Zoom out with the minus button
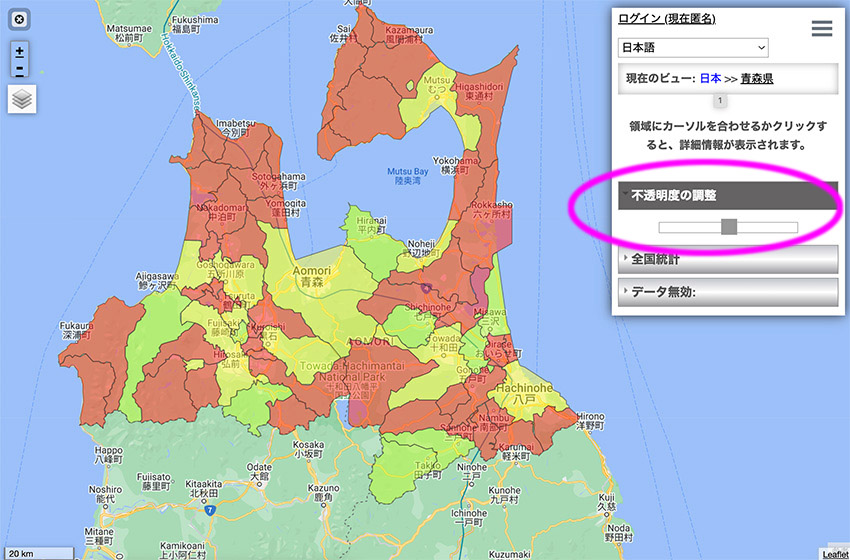 click(x=20, y=70)
